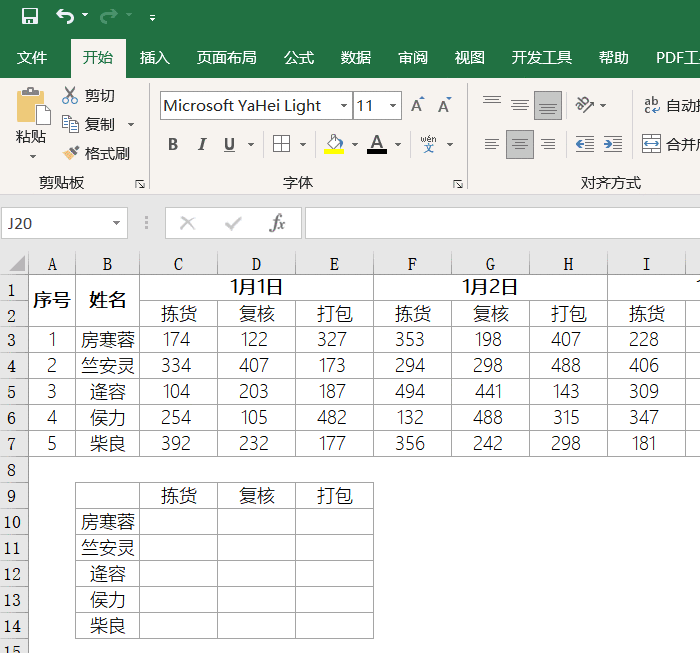Open the 开发工具 tab
Image resolution: width=700 pixels, height=653 pixels.
(x=542, y=58)
